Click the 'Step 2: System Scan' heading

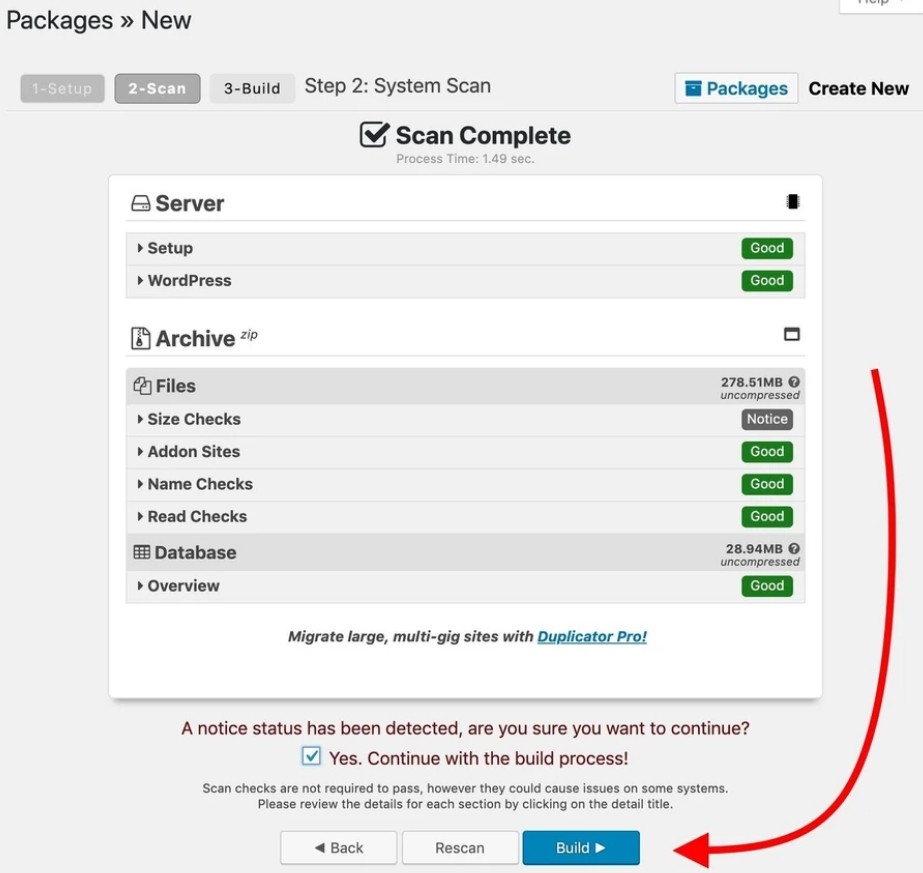(397, 86)
